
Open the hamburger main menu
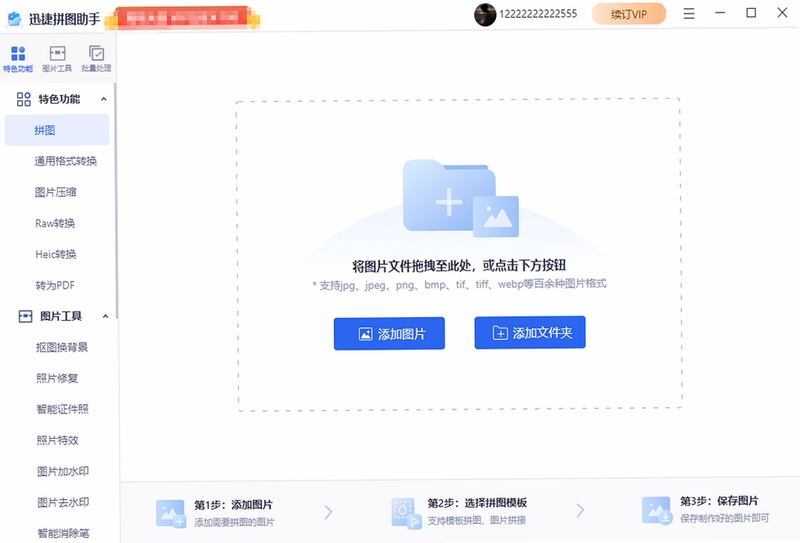click(x=689, y=13)
